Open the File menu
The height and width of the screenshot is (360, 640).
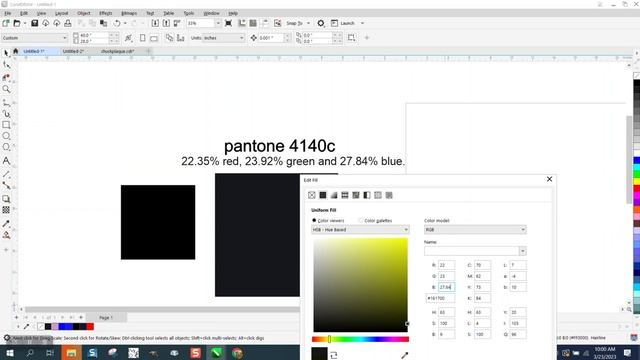[x=8, y=13]
